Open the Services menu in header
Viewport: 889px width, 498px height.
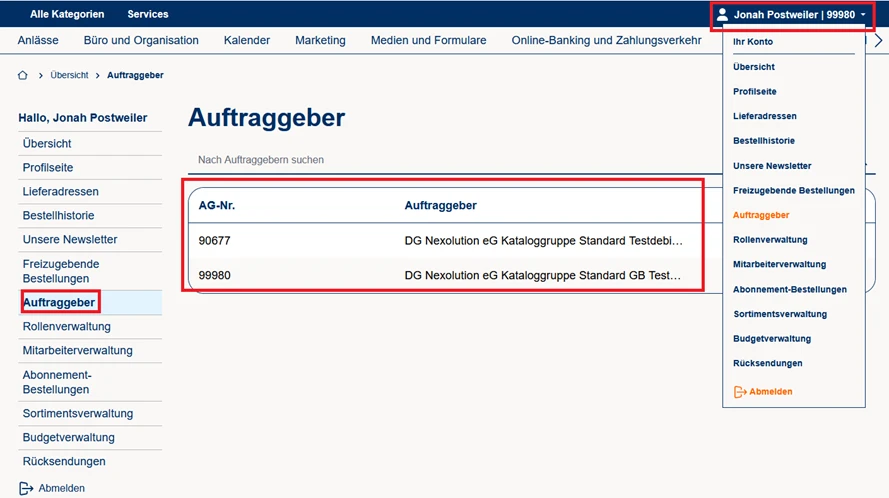point(148,14)
